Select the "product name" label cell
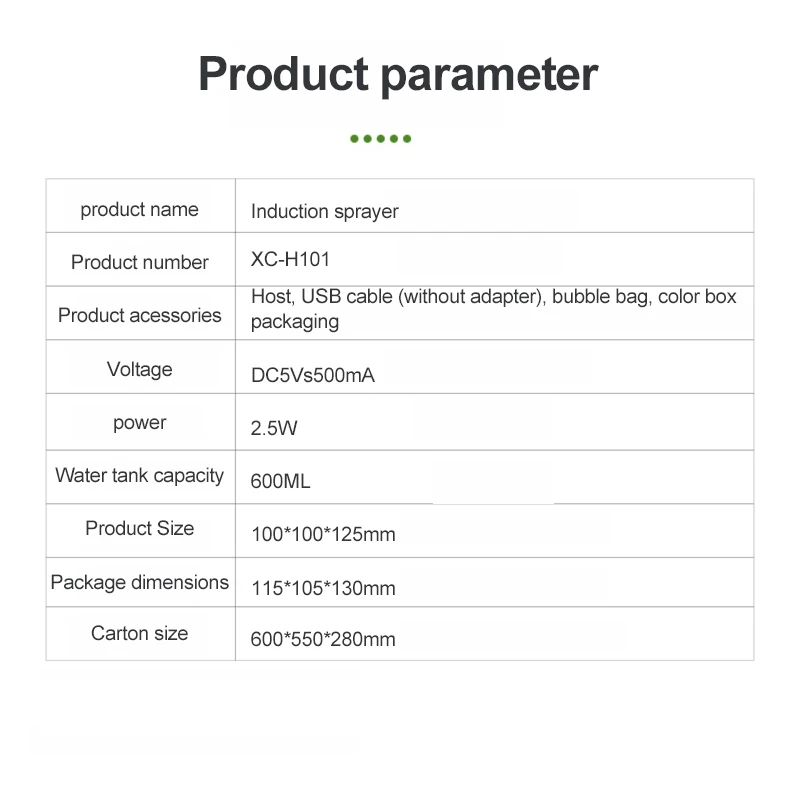Viewport: 800px width, 800px height. (140, 209)
